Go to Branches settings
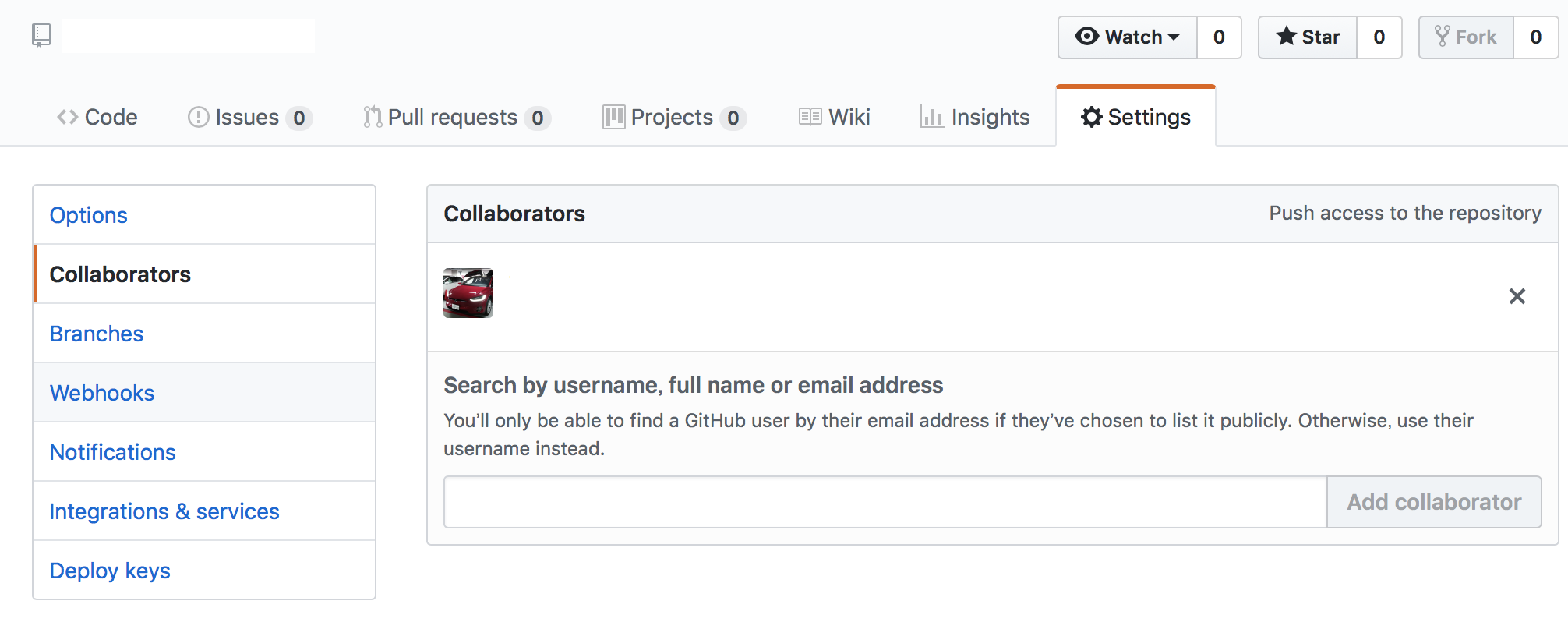 tap(204, 334)
